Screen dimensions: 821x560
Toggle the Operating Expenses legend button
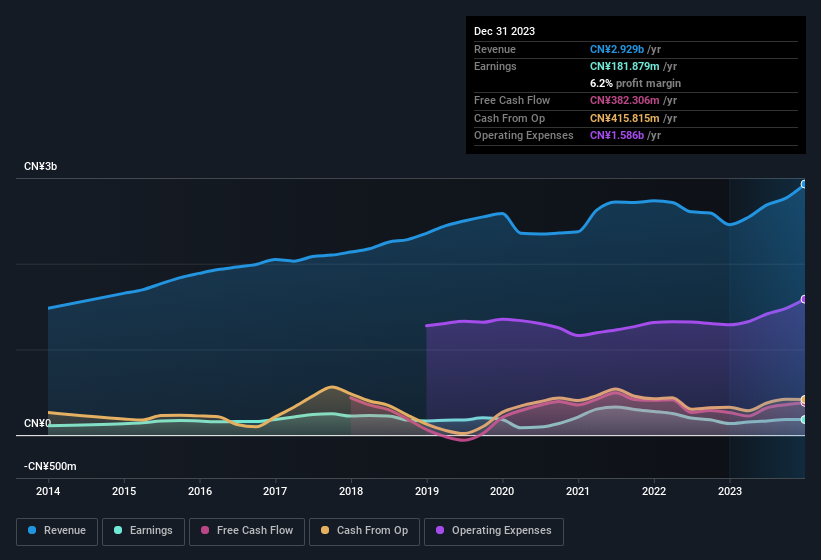point(494,532)
